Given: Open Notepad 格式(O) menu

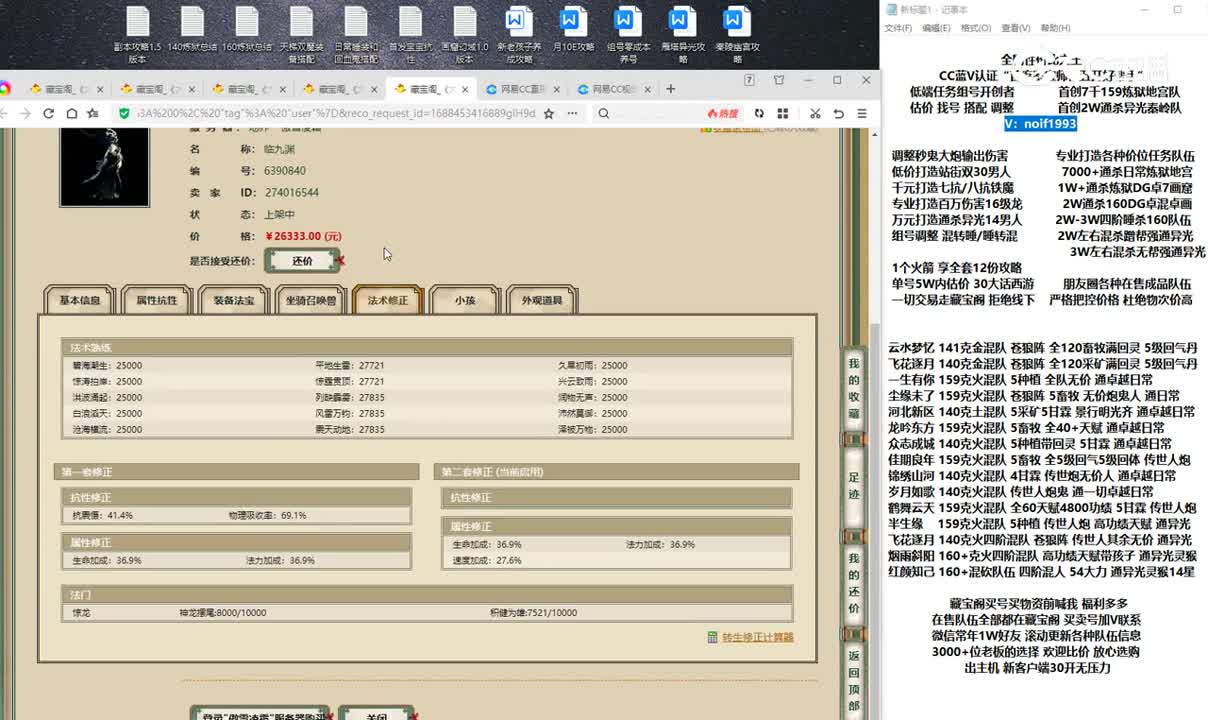Looking at the screenshot, I should 976,28.
